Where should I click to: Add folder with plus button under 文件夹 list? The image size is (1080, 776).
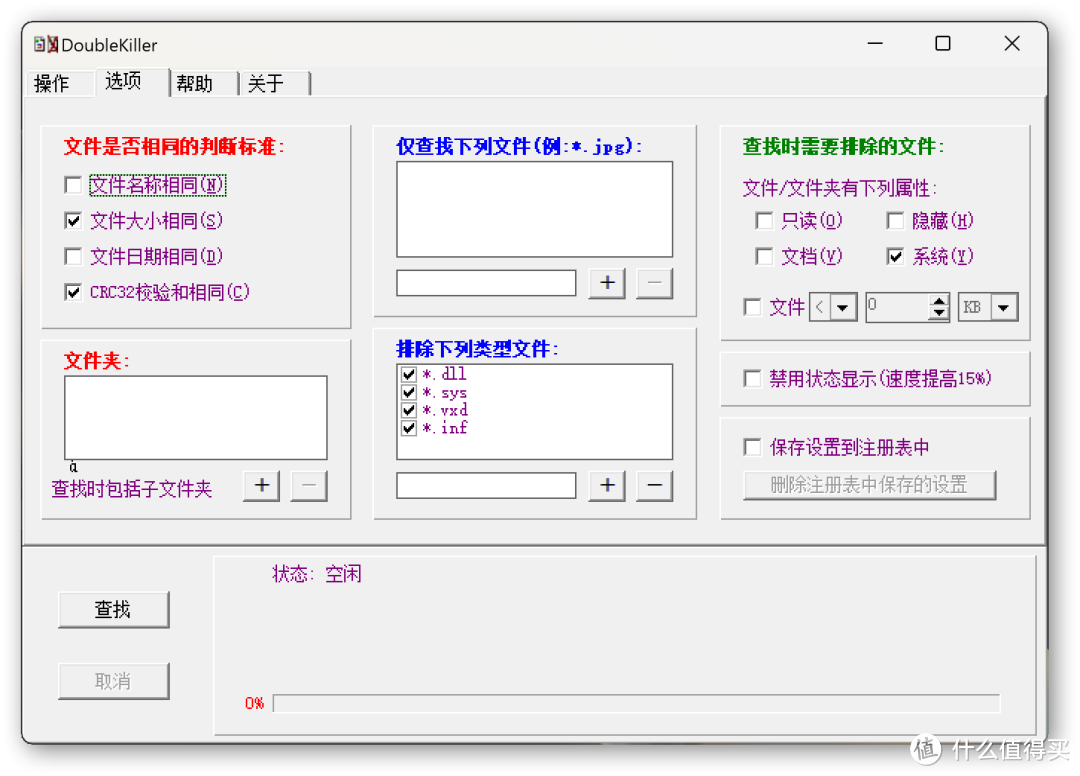pos(261,486)
